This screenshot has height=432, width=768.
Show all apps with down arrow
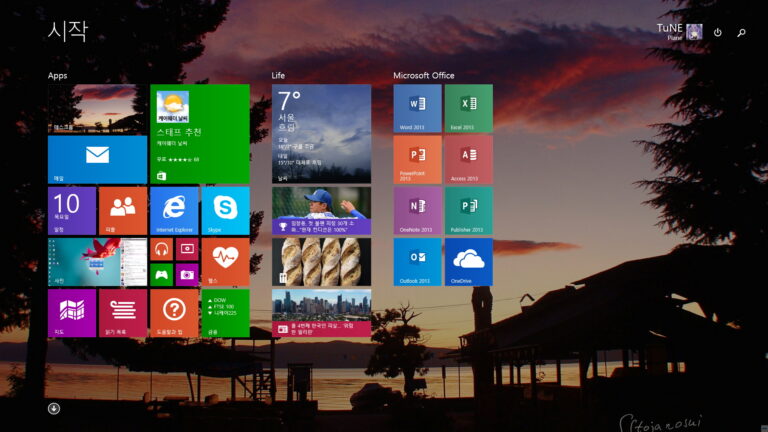point(54,408)
